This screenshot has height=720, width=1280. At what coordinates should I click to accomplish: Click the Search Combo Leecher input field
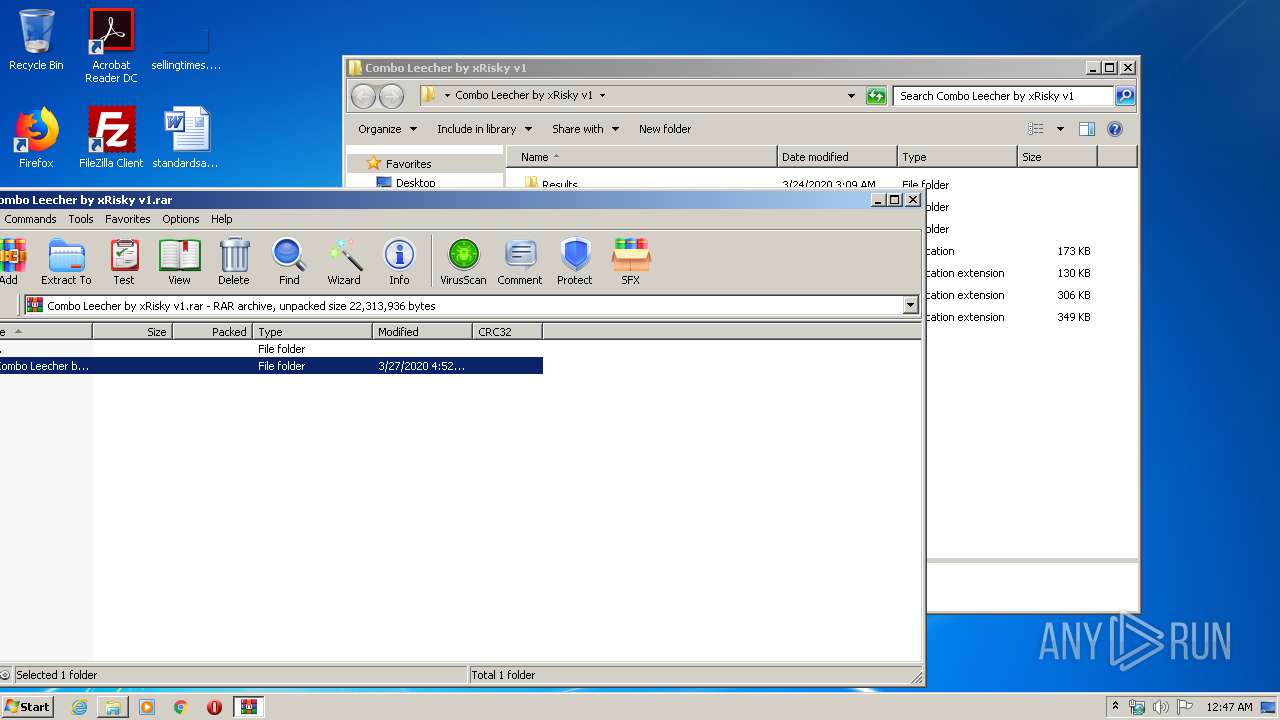pyautogui.click(x=1003, y=96)
